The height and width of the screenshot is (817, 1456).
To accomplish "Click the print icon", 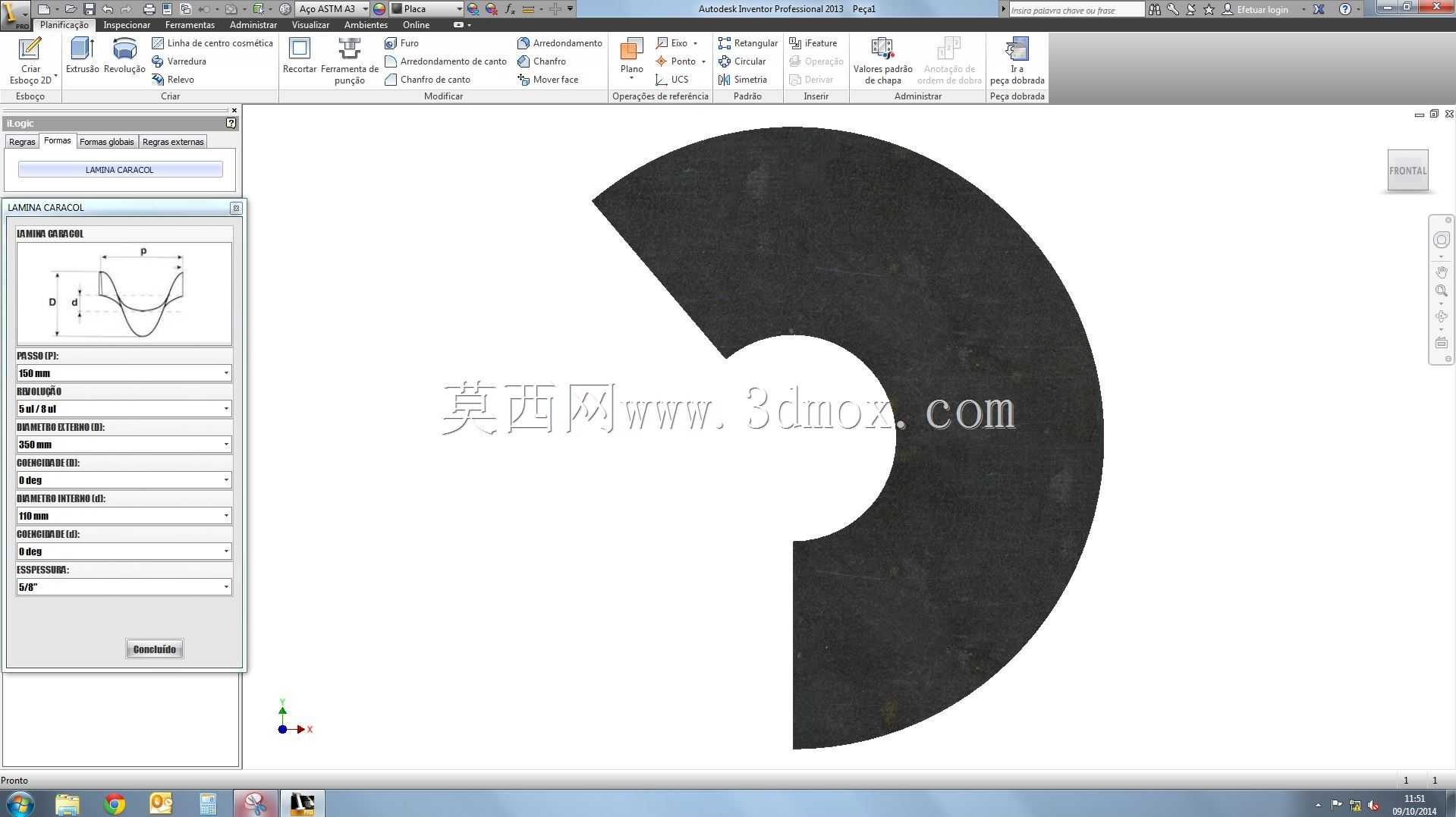I will click(149, 9).
